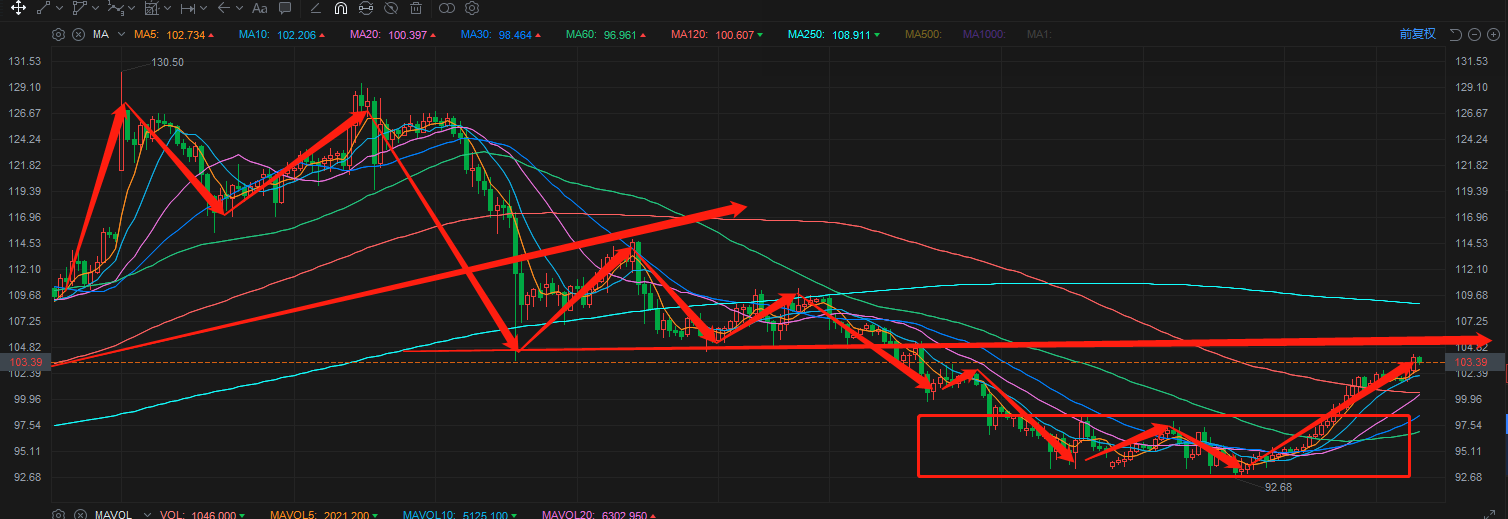This screenshot has width=1508, height=519.
Task: Click the MA120 value 100.607
Action: (x=733, y=34)
